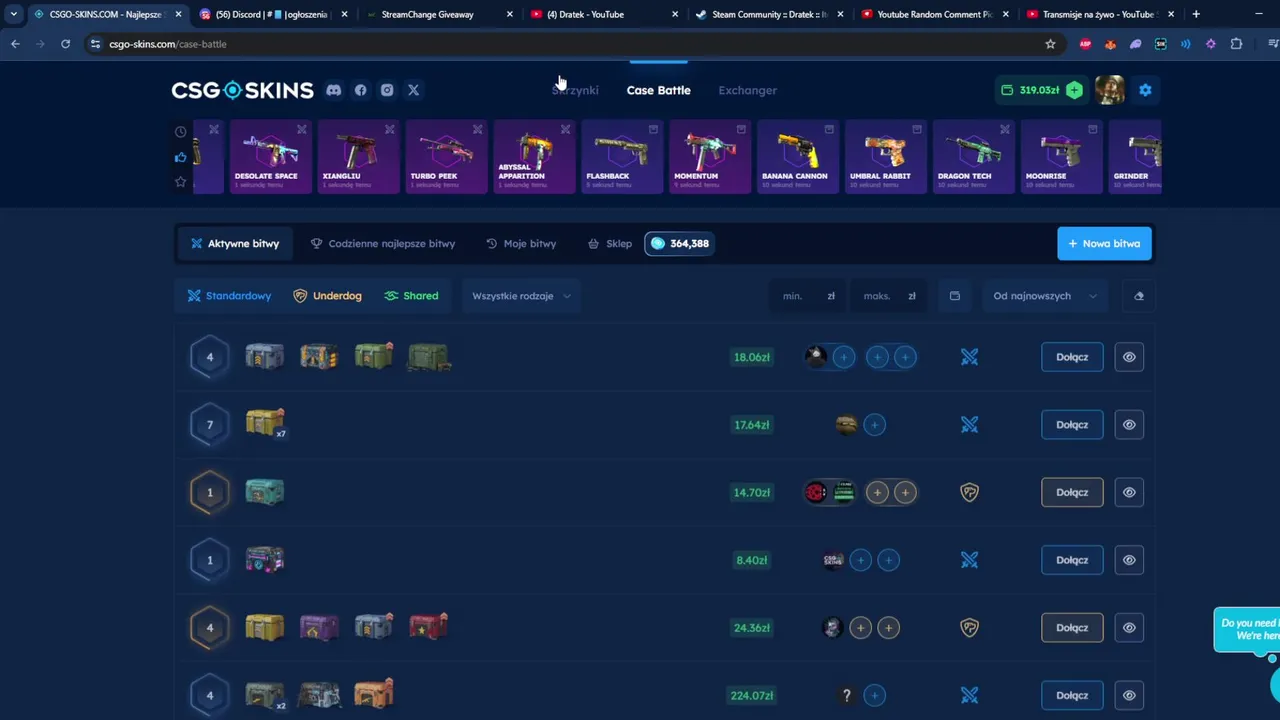
Task: Open the user profile avatar
Action: [x=1109, y=90]
